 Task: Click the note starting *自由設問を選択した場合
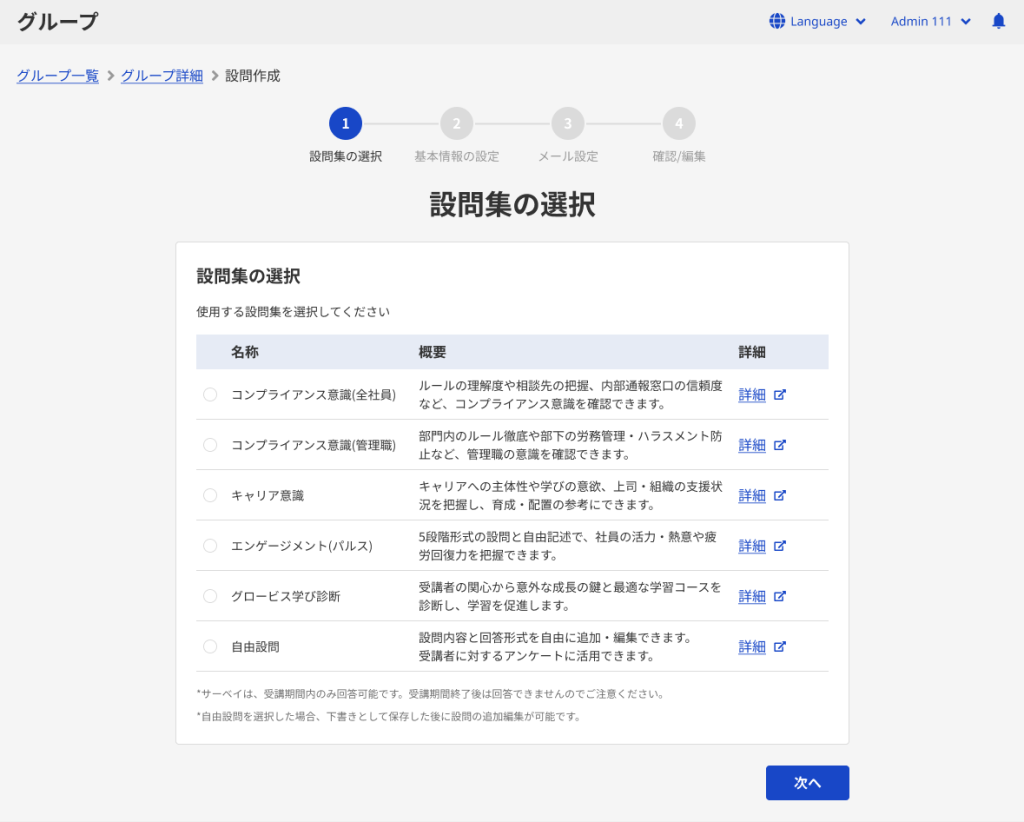tap(389, 716)
